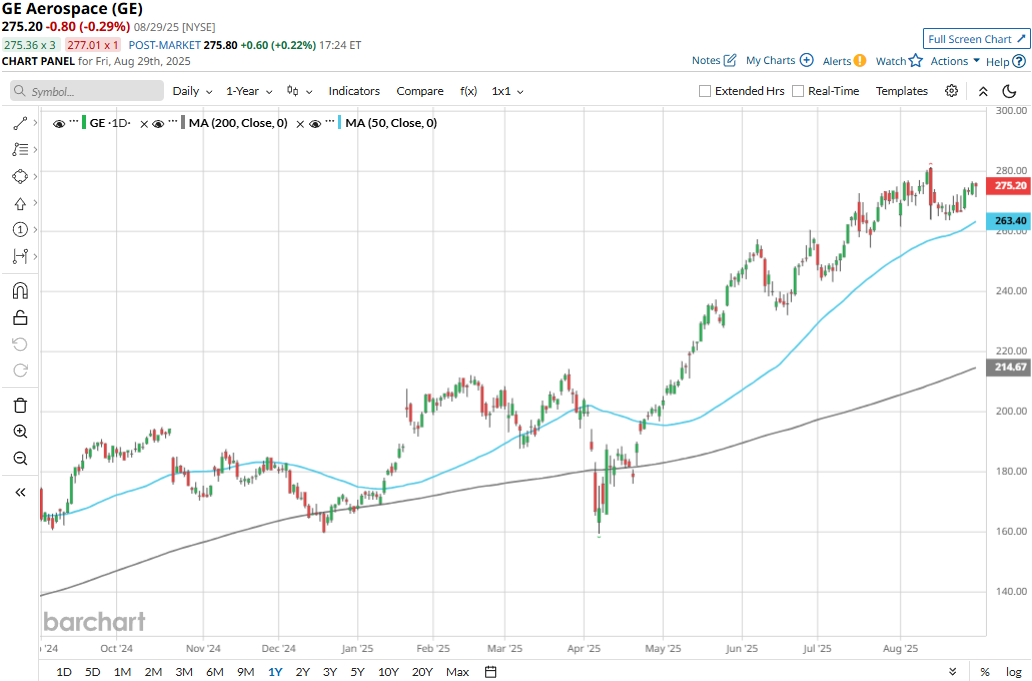Select the 10Y time range

pos(388,672)
